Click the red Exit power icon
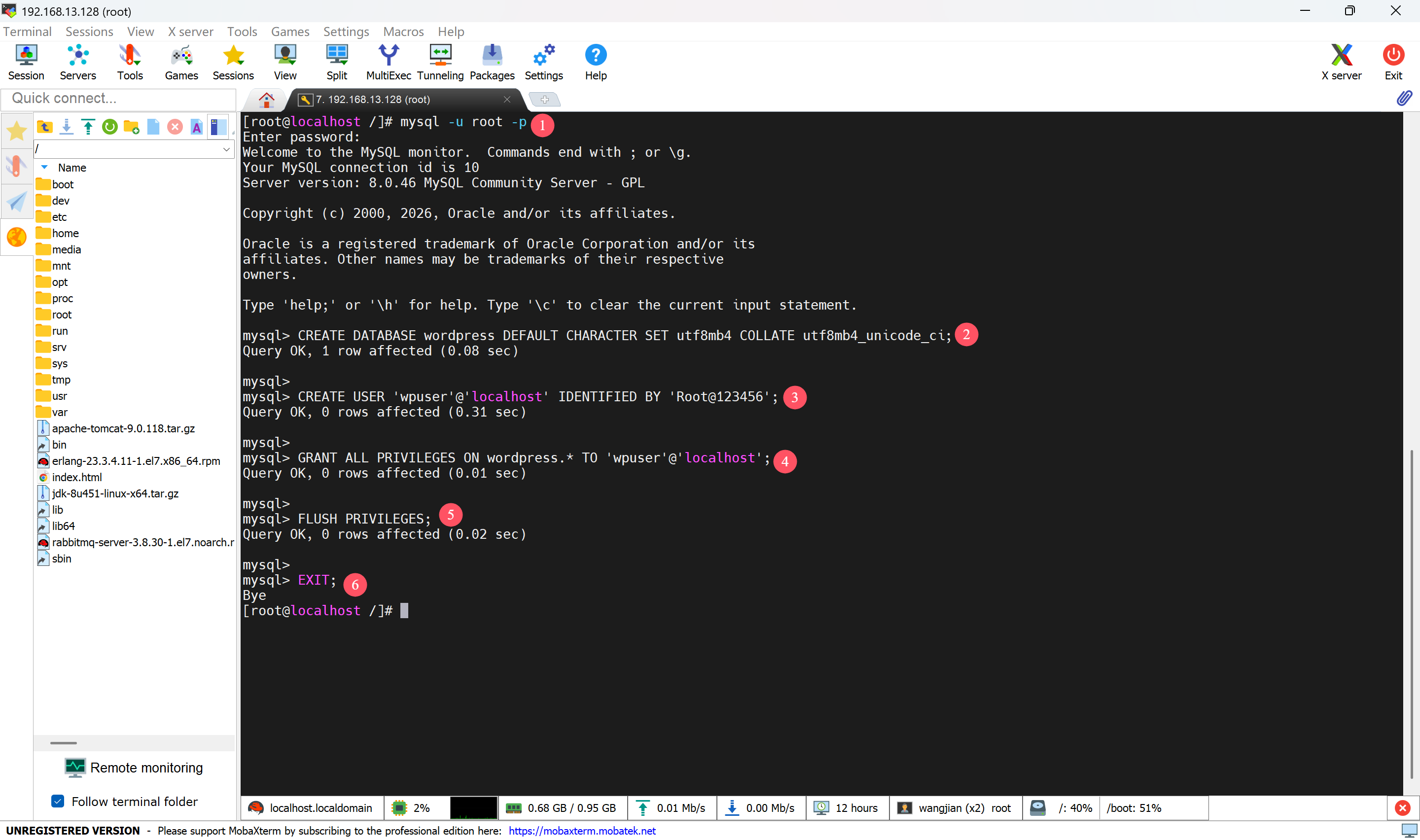Screen dimensions: 1420x840 (1393, 62)
